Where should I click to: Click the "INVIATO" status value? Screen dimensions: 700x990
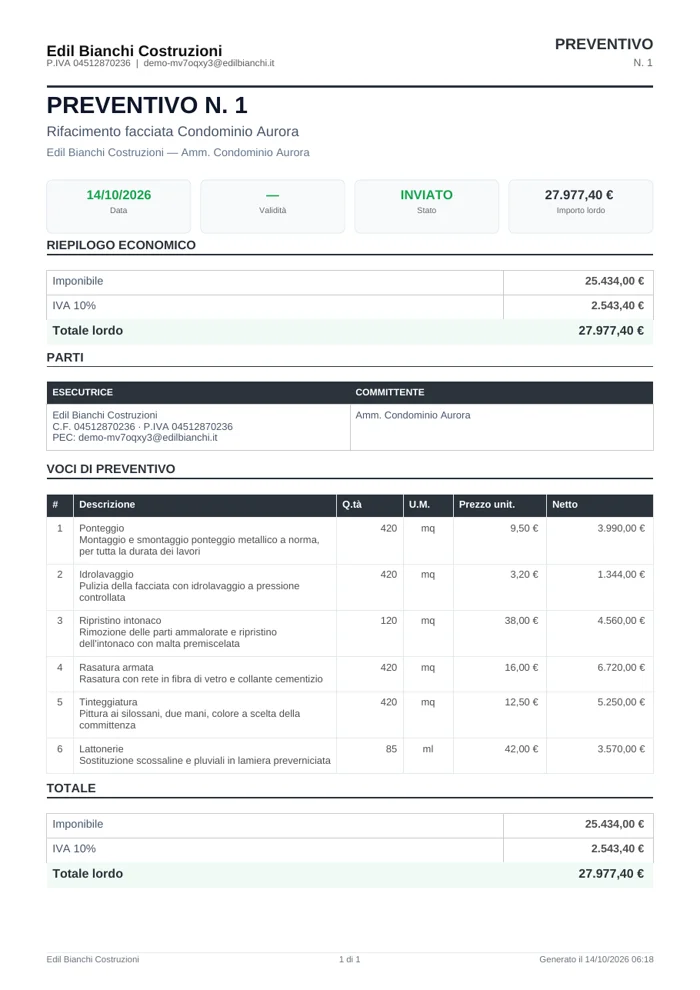(427, 194)
